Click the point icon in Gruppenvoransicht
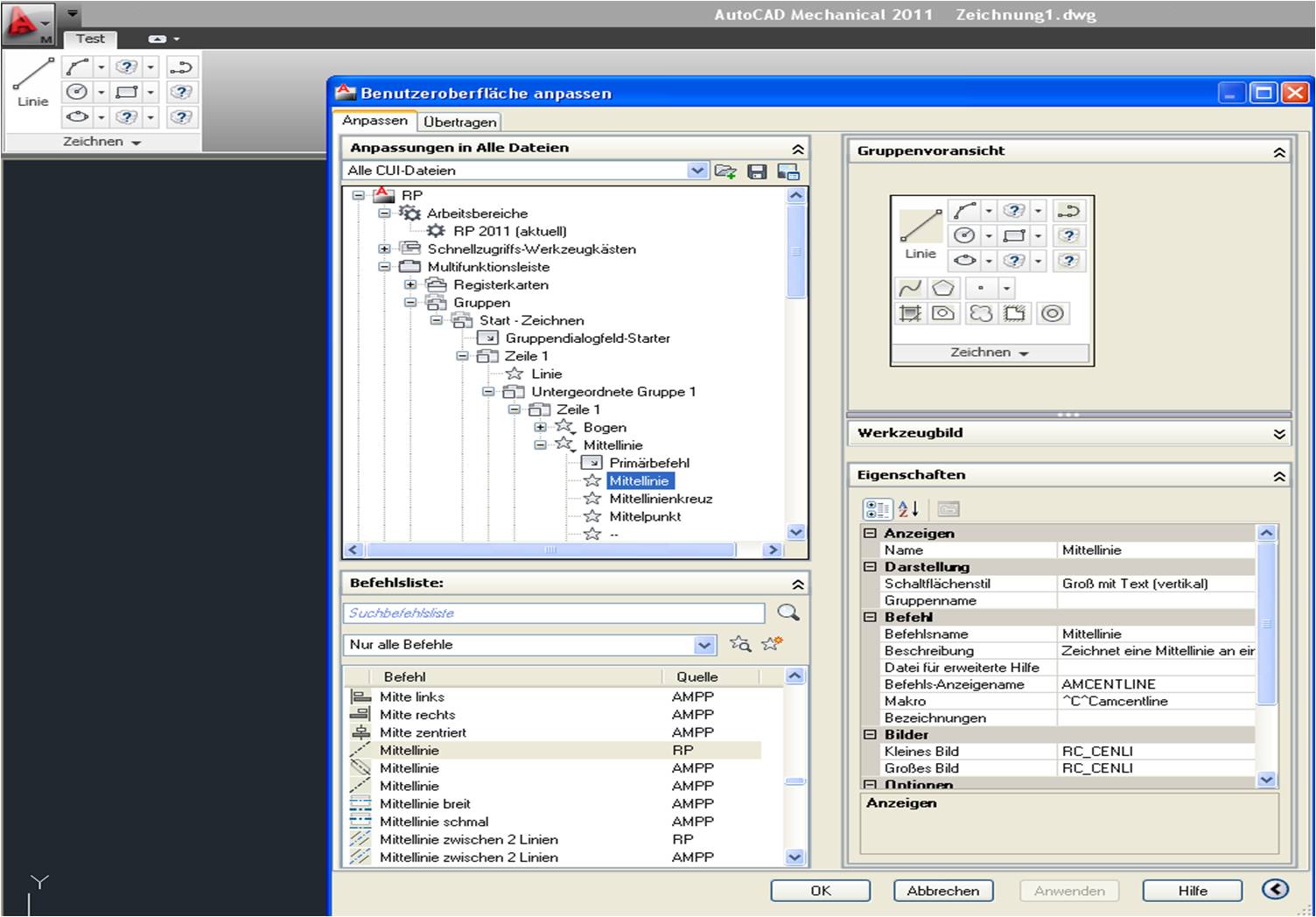The height and width of the screenshot is (917, 1316). point(981,287)
